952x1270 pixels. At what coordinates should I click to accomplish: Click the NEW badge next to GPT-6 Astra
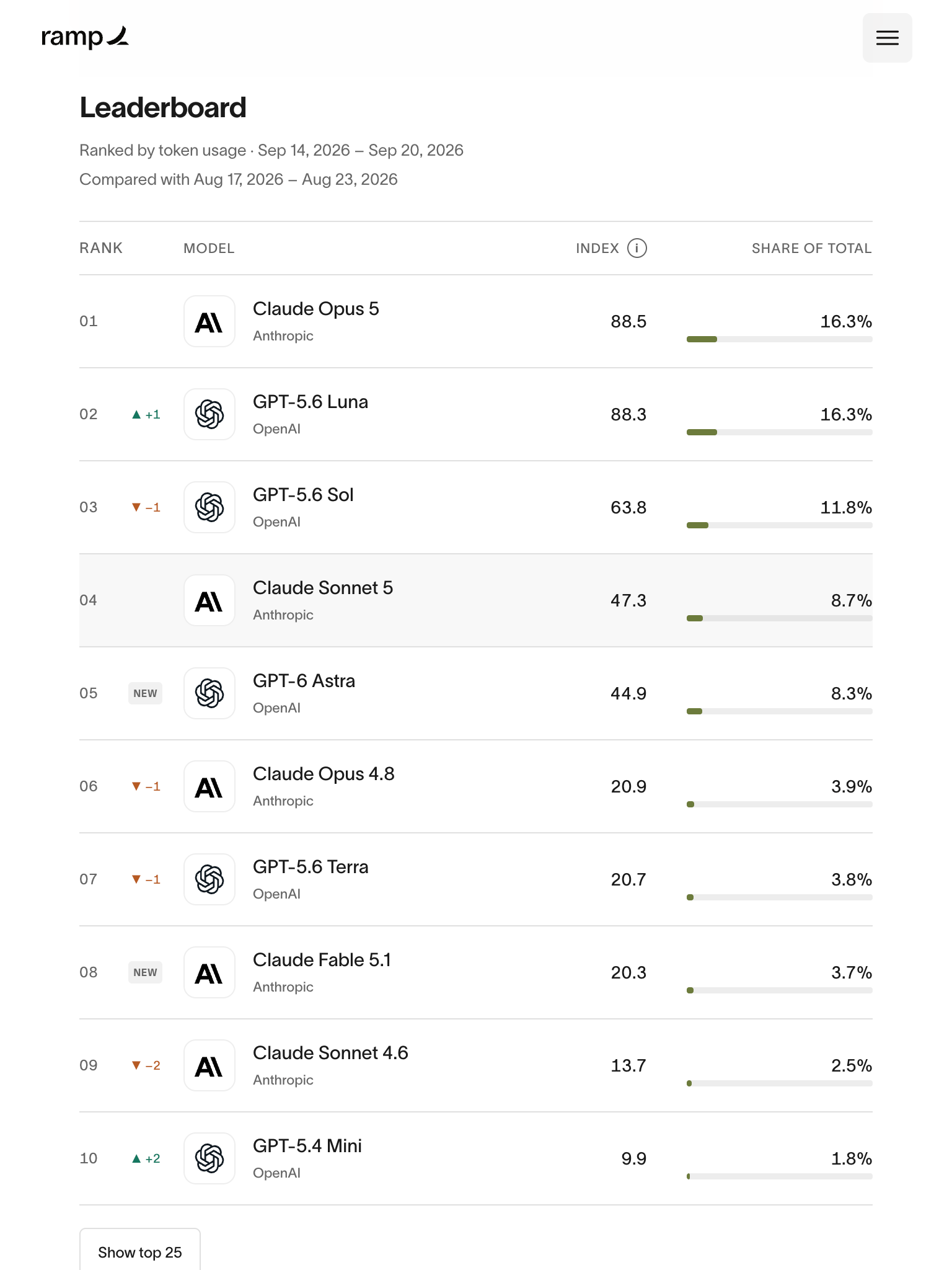click(146, 693)
